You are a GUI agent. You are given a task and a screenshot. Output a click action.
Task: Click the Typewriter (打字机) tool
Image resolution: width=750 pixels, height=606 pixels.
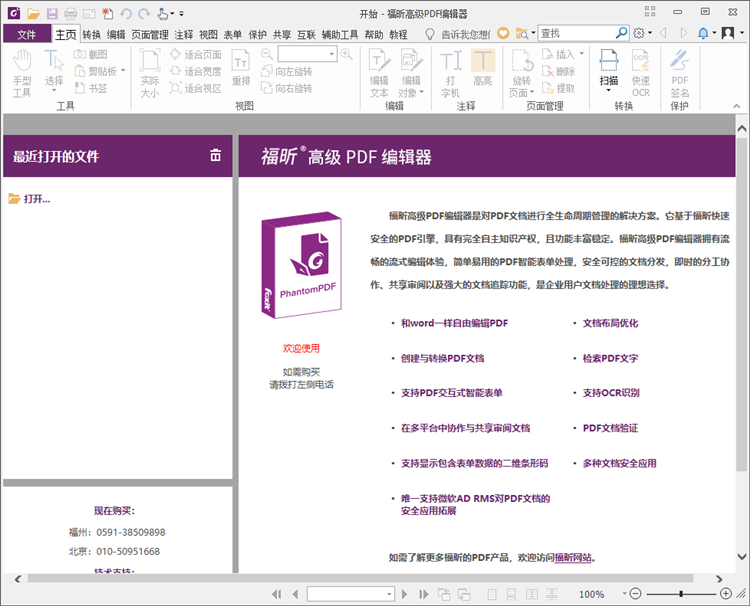(x=451, y=70)
